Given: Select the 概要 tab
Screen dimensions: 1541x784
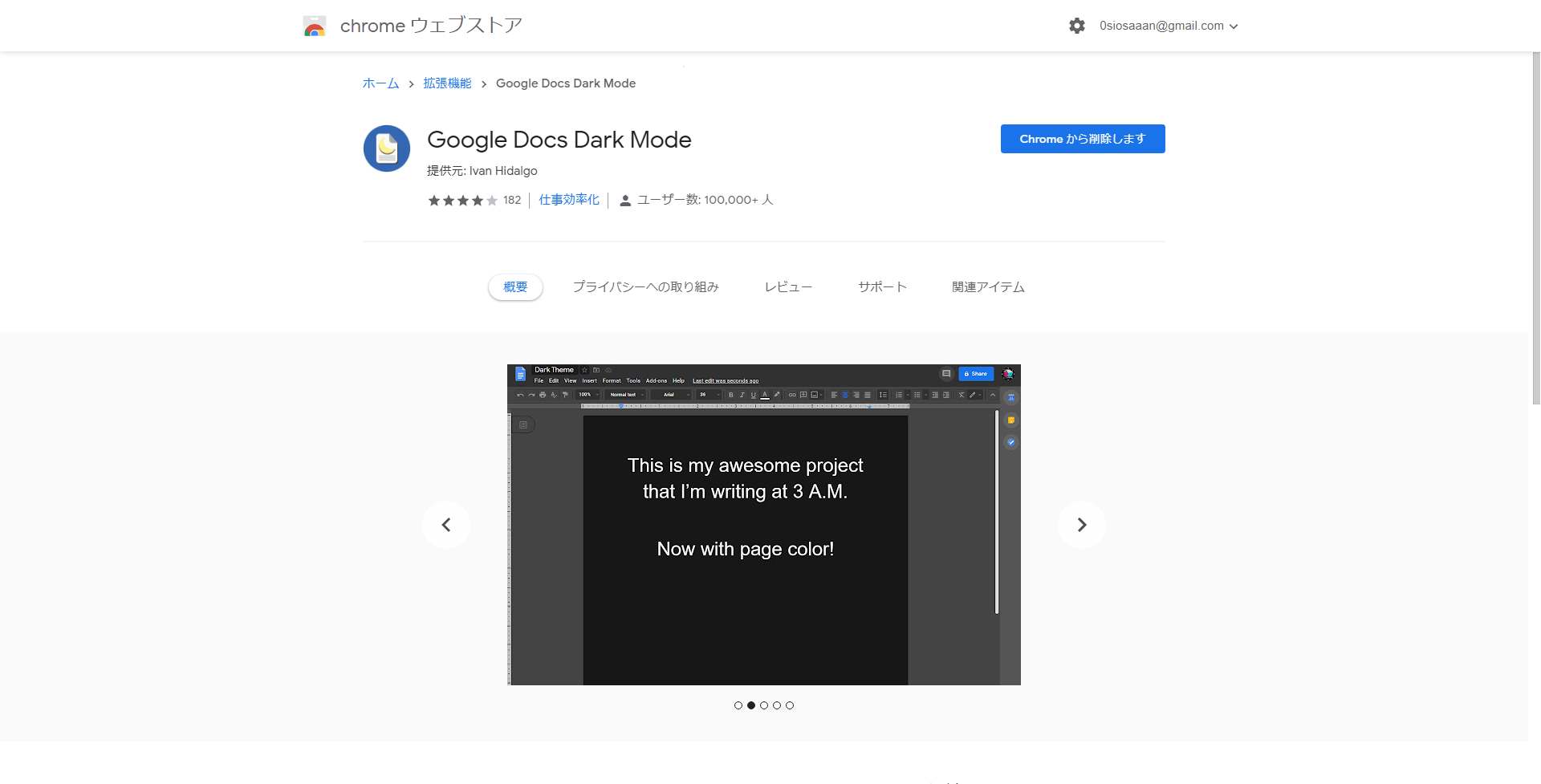Looking at the screenshot, I should (515, 287).
